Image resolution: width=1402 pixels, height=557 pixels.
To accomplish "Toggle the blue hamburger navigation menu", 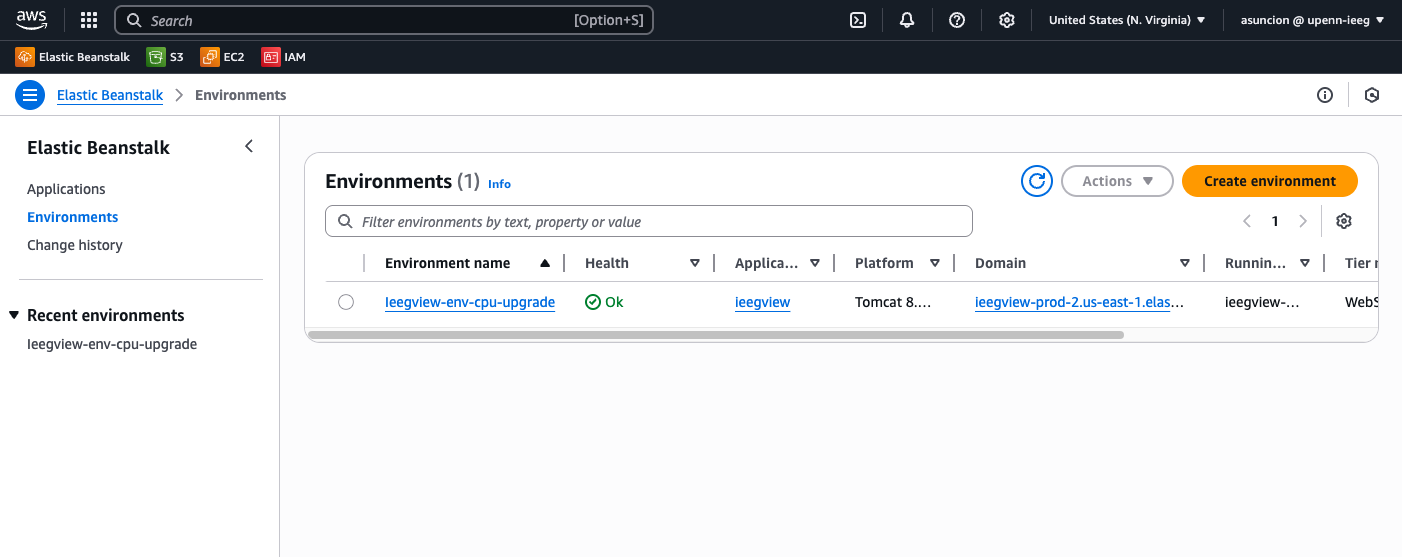I will click(x=30, y=95).
